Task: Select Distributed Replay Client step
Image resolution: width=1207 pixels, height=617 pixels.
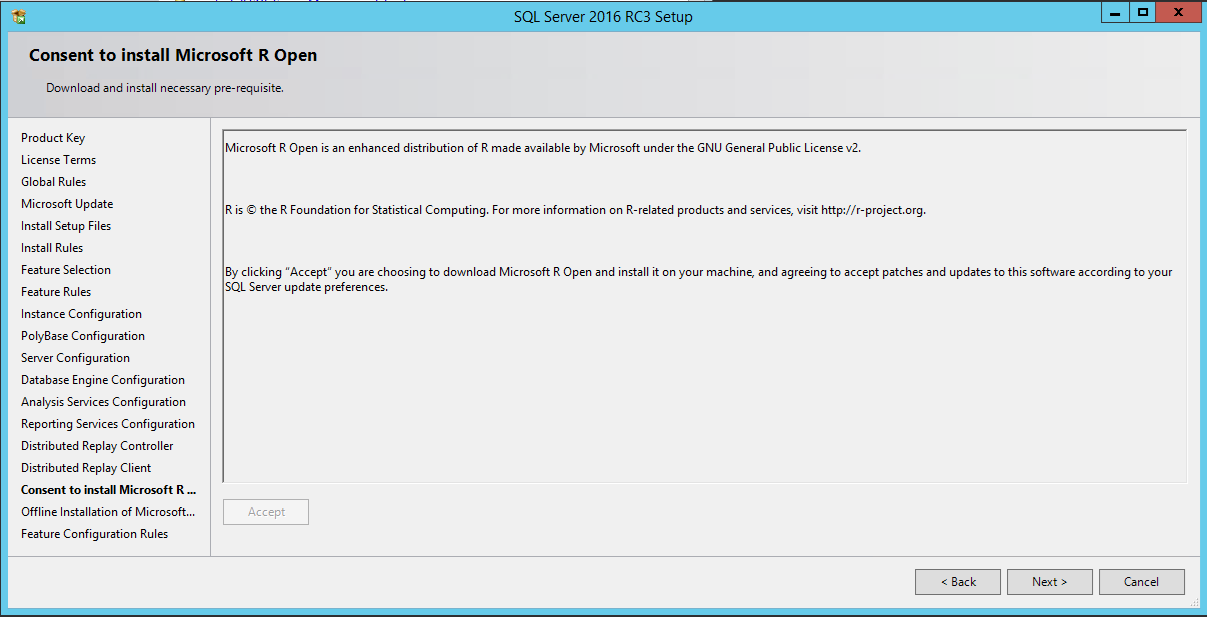Action: click(86, 468)
